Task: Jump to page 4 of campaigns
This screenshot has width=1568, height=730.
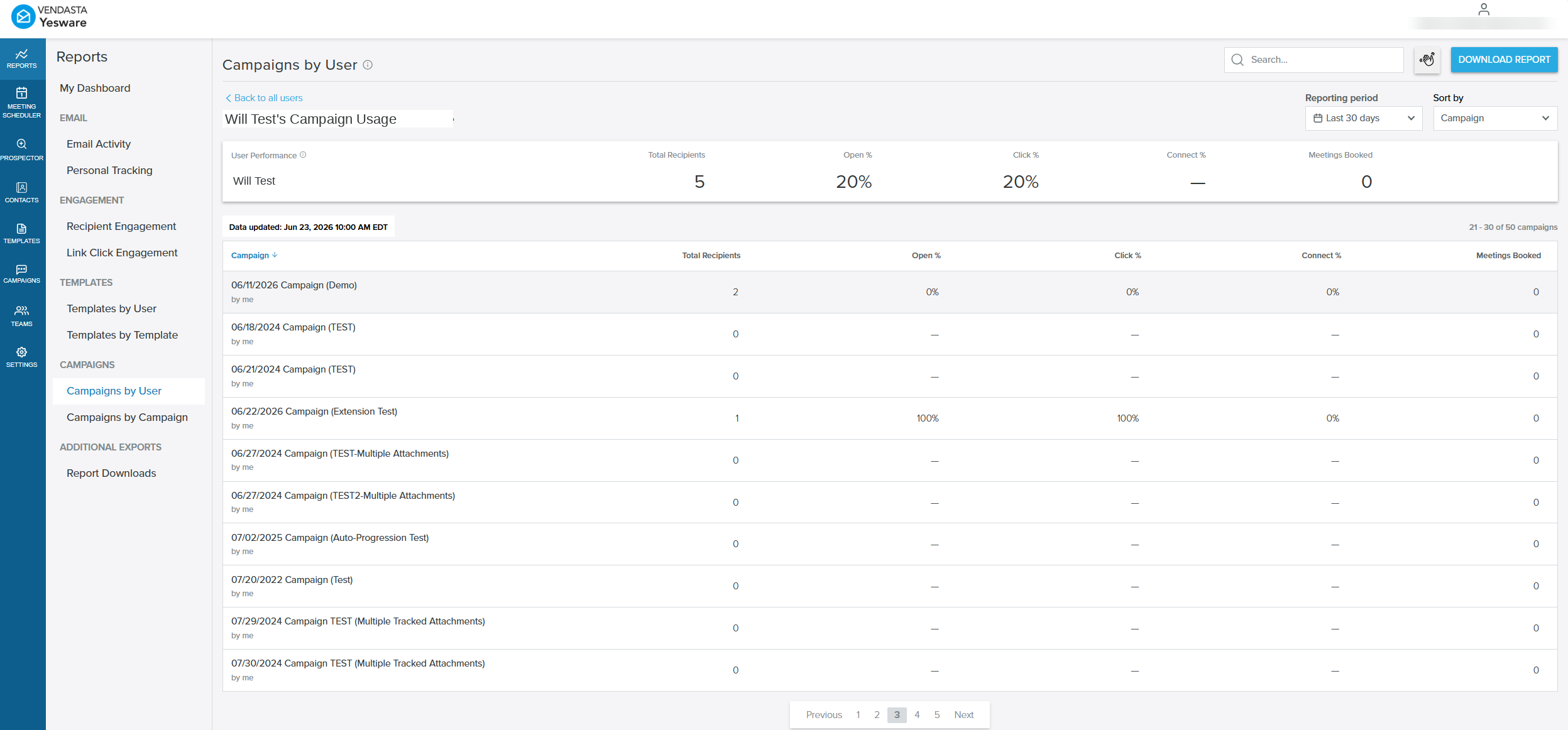Action: tap(917, 715)
